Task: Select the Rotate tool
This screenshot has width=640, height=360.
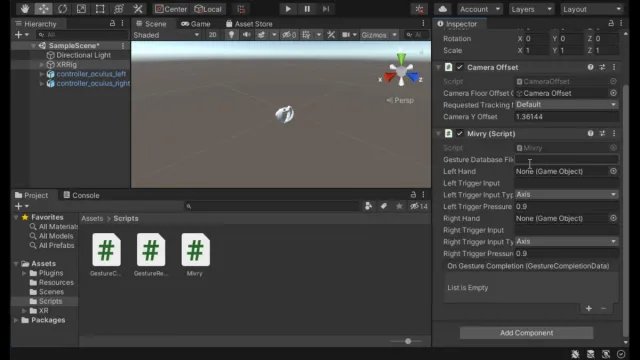Action: click(62, 9)
